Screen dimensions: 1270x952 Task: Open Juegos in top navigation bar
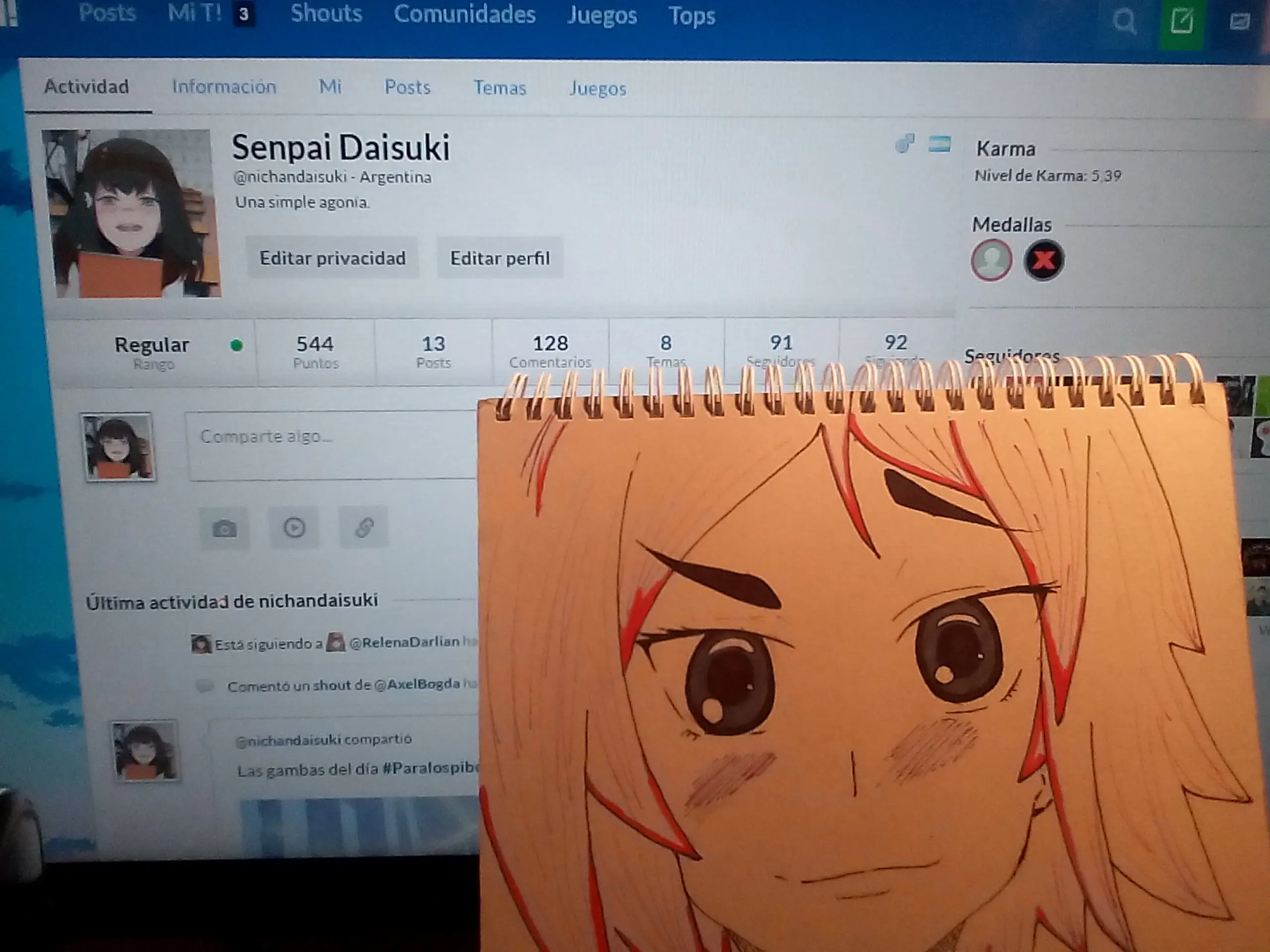tap(602, 15)
